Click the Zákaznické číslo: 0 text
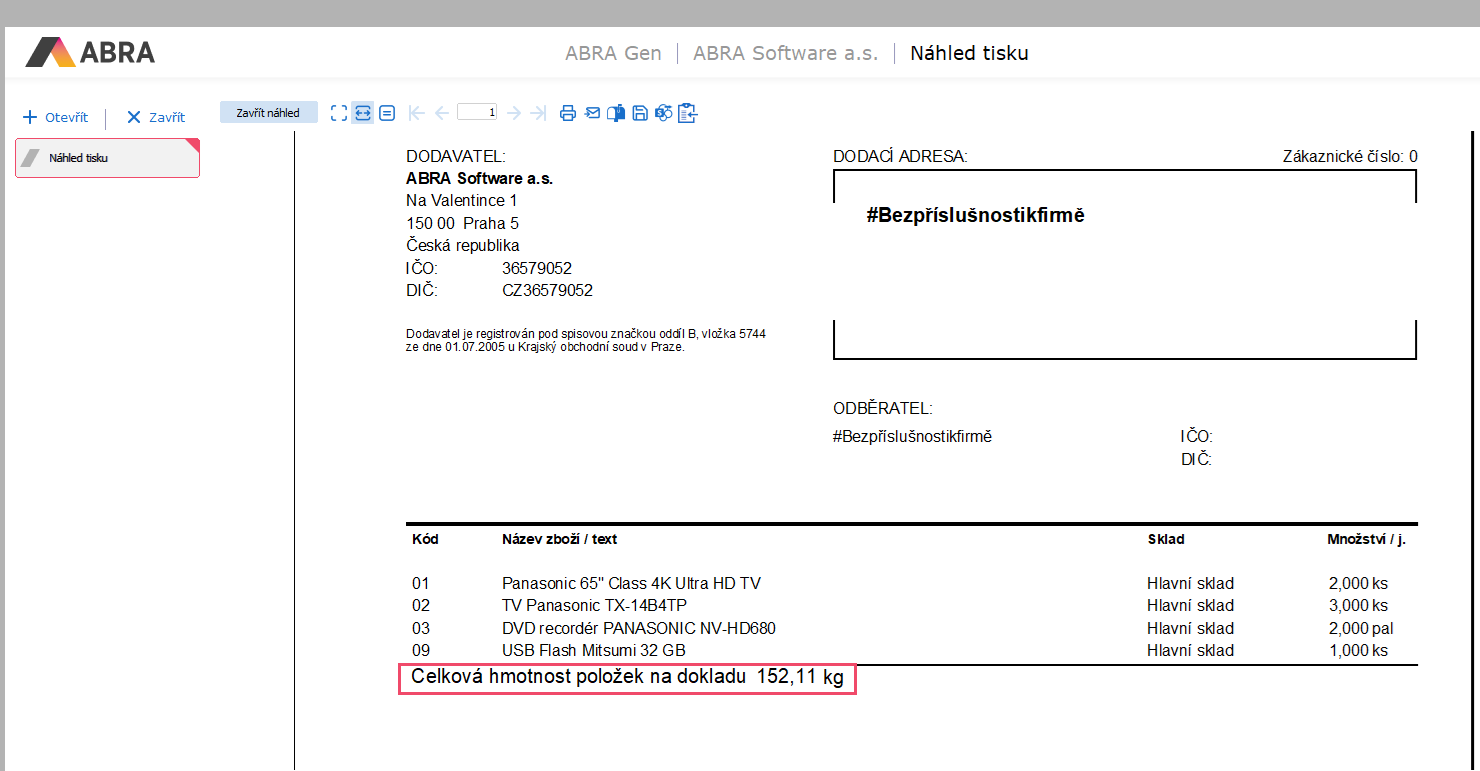 point(1350,156)
